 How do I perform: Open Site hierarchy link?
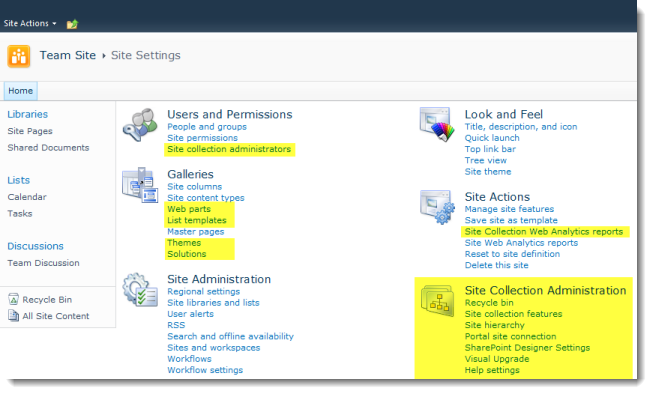click(494, 325)
